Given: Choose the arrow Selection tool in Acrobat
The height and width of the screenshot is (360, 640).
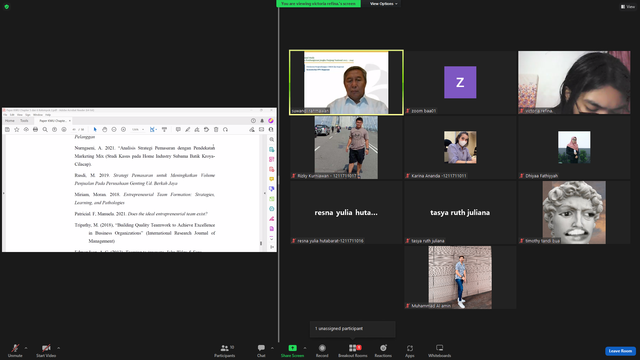Looking at the screenshot, I should [95, 129].
